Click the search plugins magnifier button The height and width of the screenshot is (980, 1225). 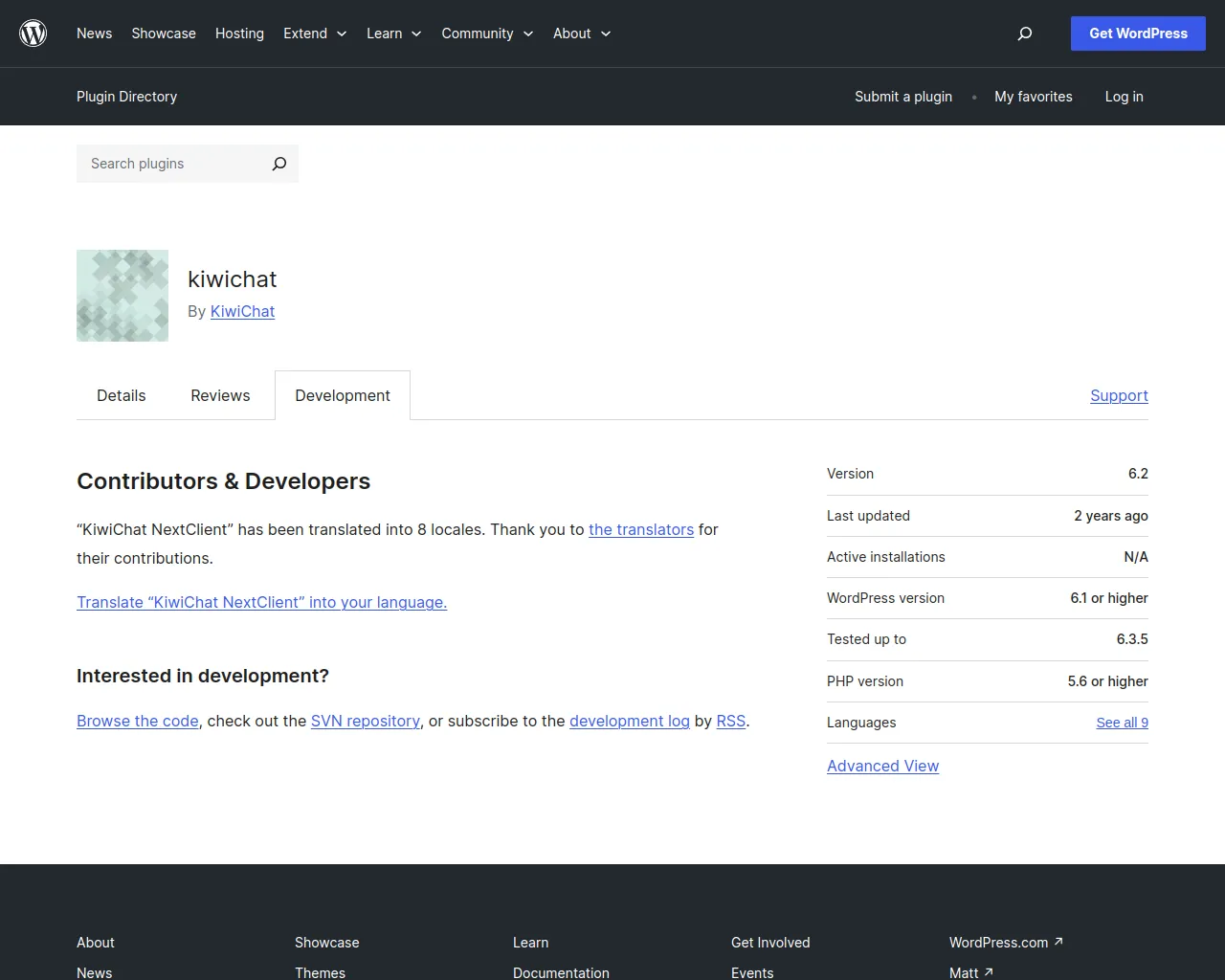[x=279, y=164]
